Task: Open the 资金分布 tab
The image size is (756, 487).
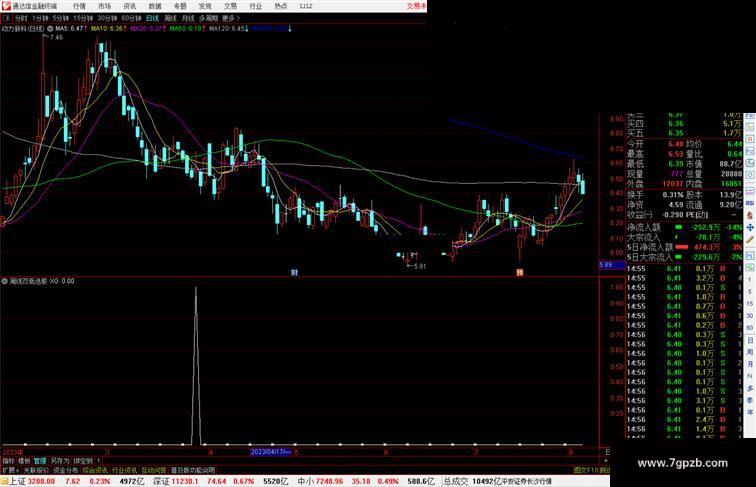Action: tap(66, 470)
